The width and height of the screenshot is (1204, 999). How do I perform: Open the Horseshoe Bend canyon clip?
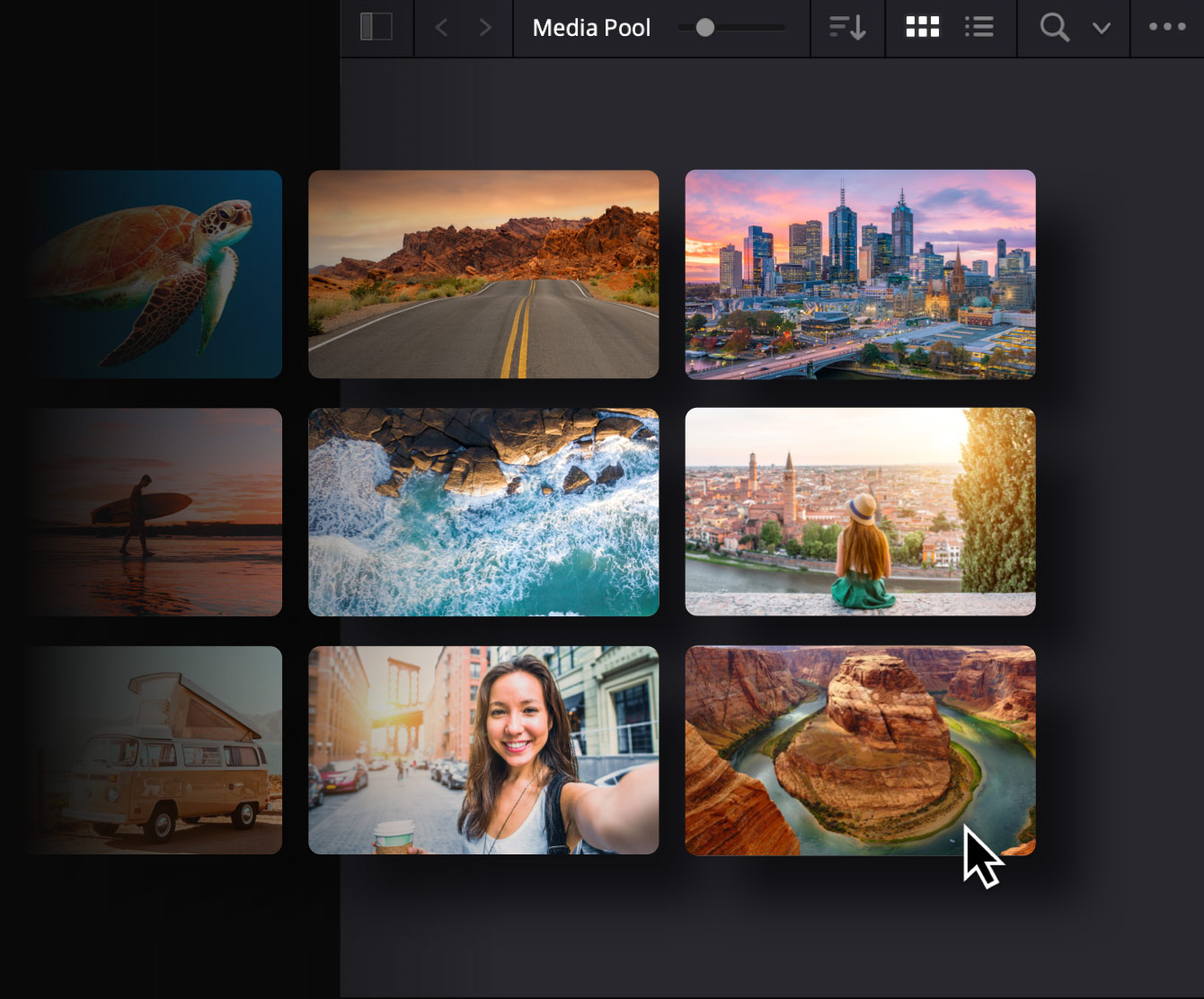point(860,750)
